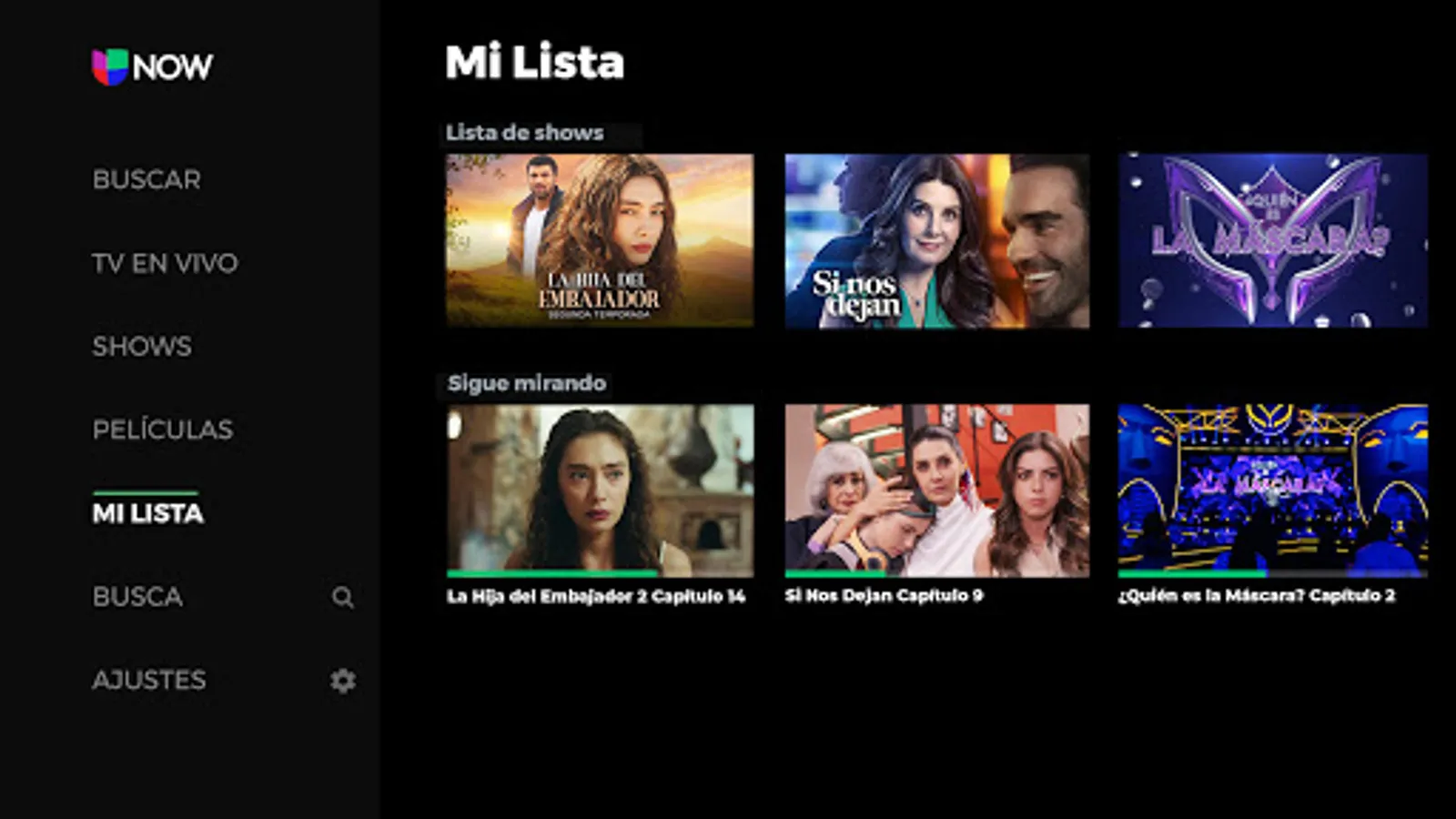Open AJUSTES settings entry
The image size is (1456, 819).
point(149,680)
